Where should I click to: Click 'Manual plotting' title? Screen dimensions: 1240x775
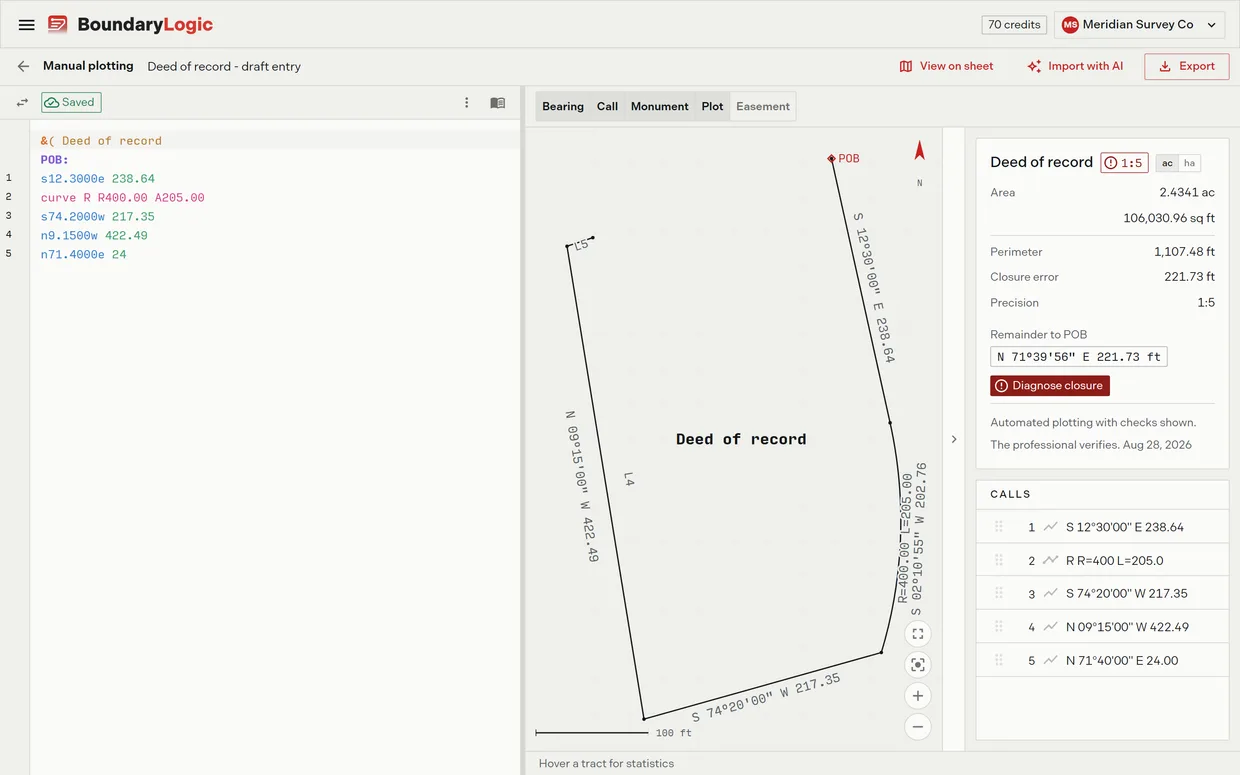[x=88, y=66]
